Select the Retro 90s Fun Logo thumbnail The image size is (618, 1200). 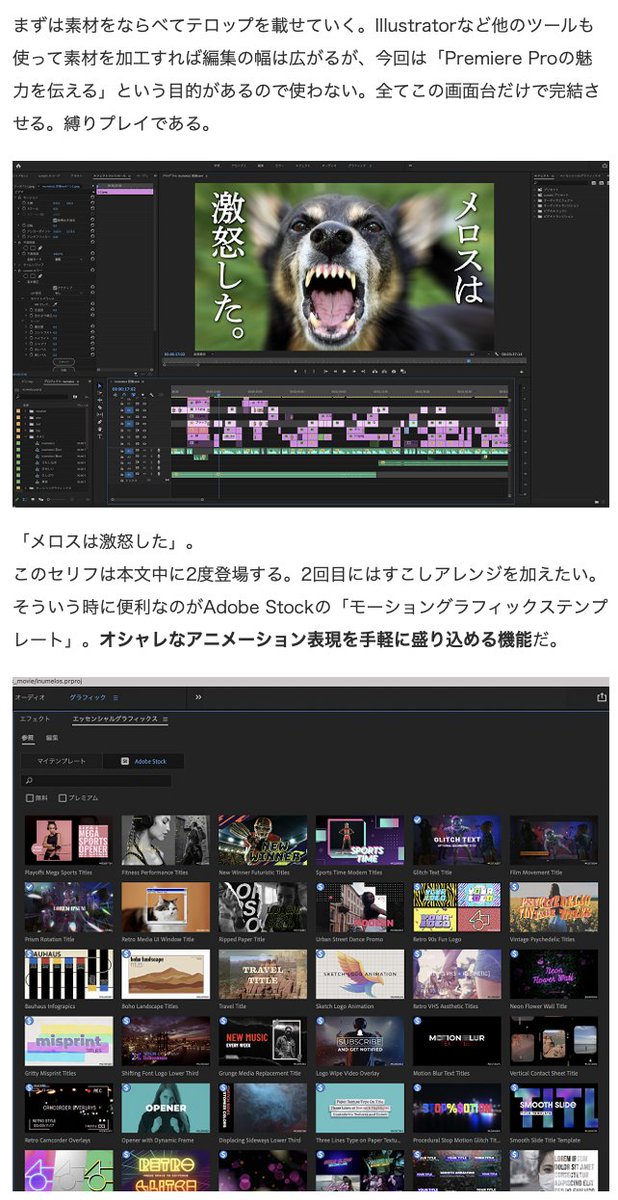point(457,907)
